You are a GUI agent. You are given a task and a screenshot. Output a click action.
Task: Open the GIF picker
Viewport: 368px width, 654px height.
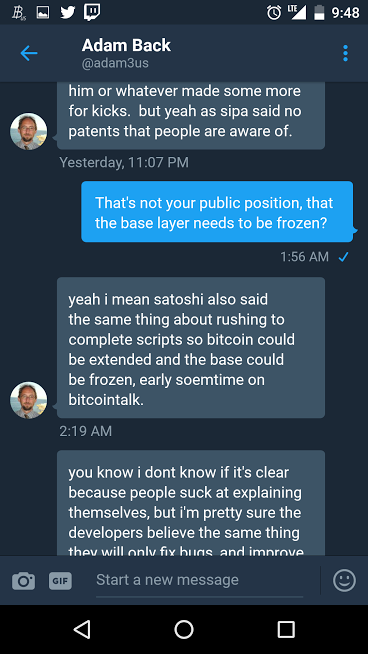[60, 580]
